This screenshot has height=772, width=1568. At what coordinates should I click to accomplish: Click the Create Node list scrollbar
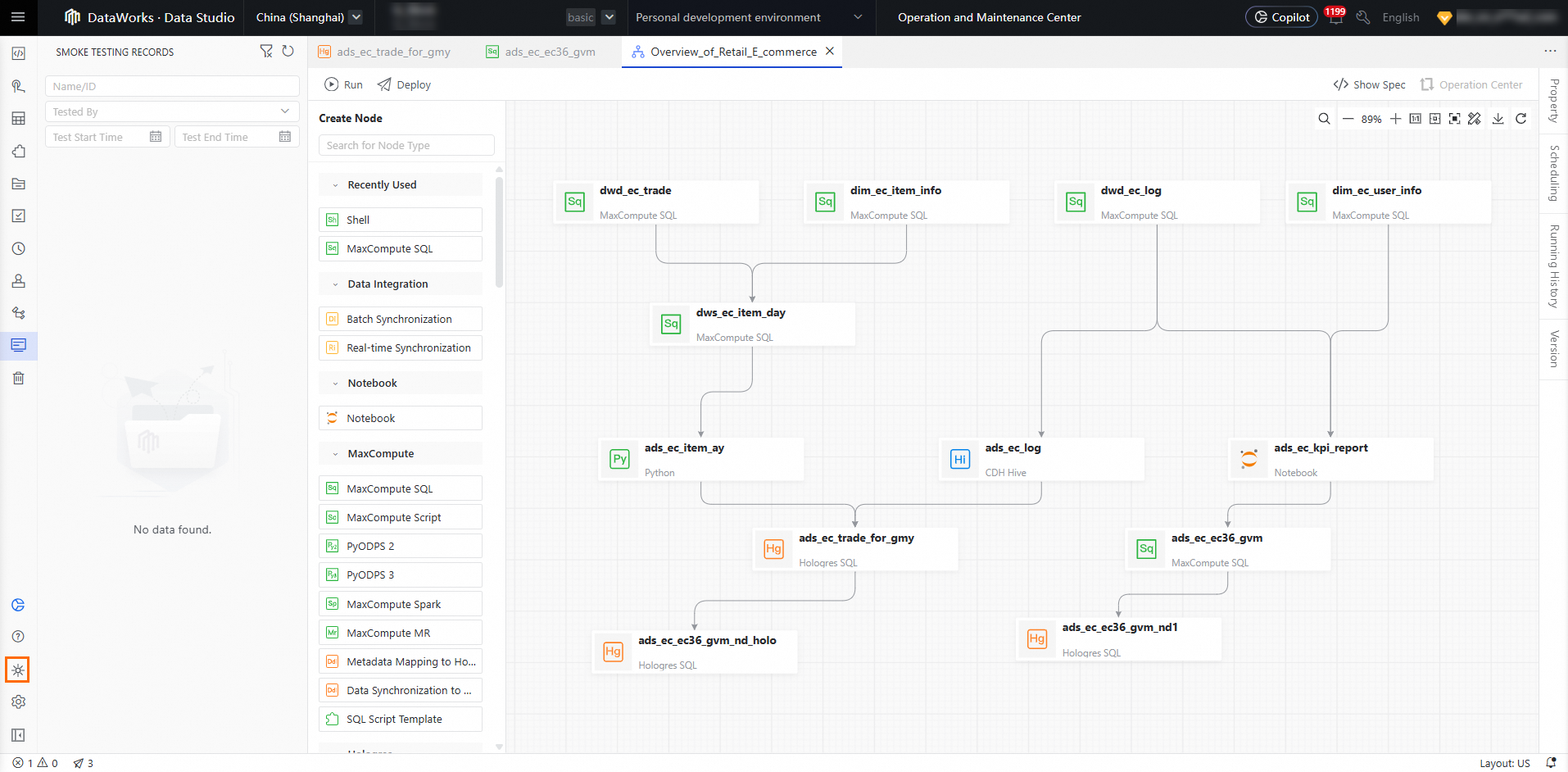[x=499, y=229]
